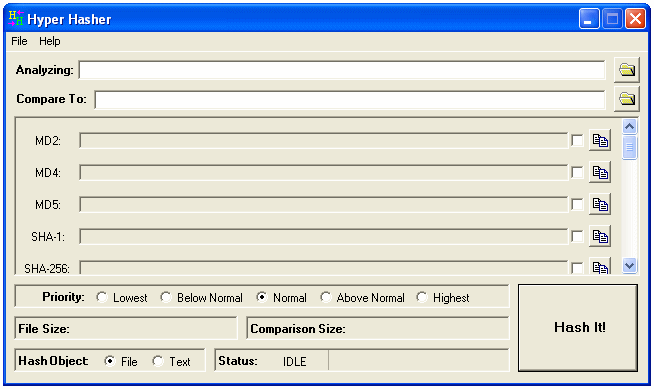Click the Comparison Size label
This screenshot has height=389, width=654.
tap(298, 329)
